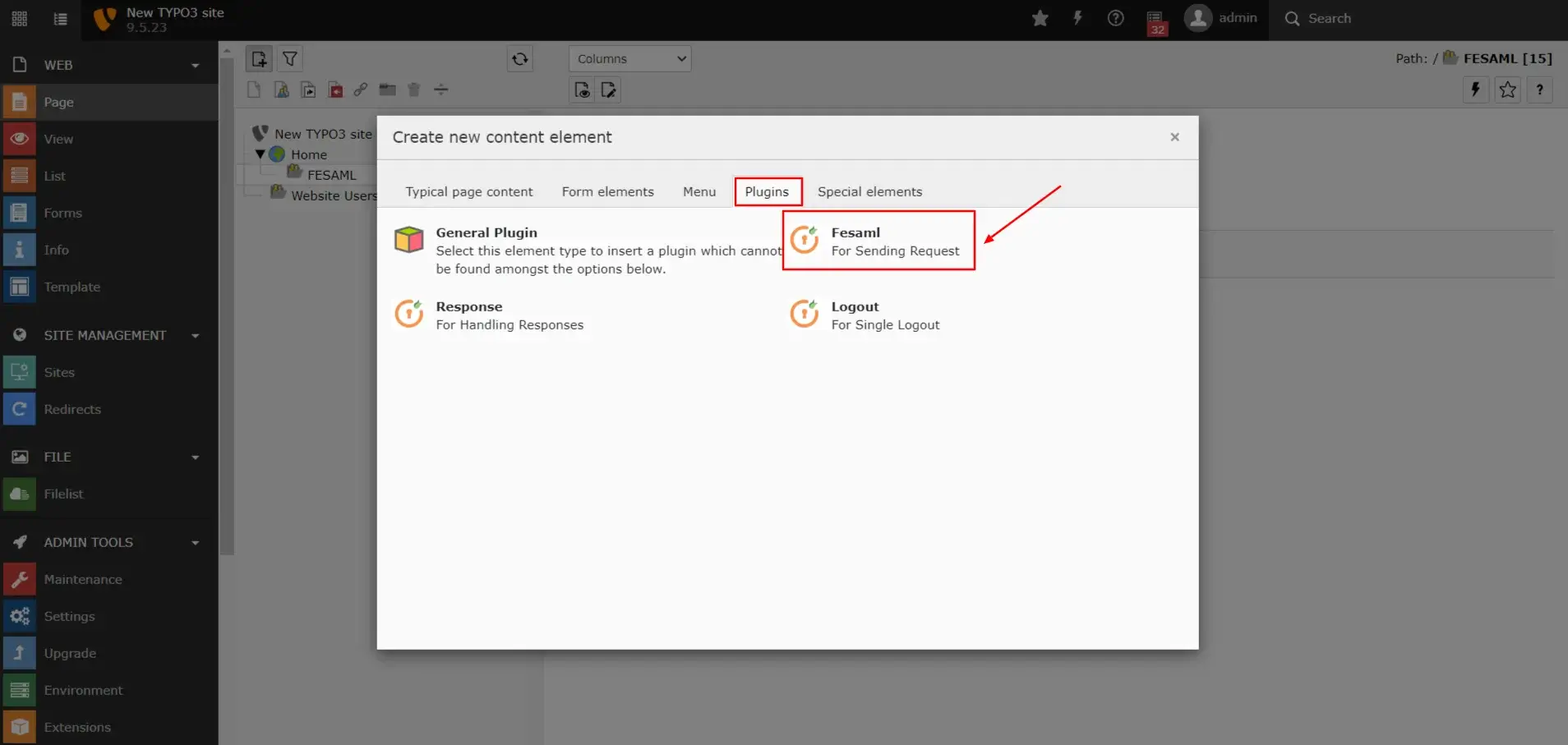Open the Environment module
The width and height of the screenshot is (1568, 745).
[109, 690]
